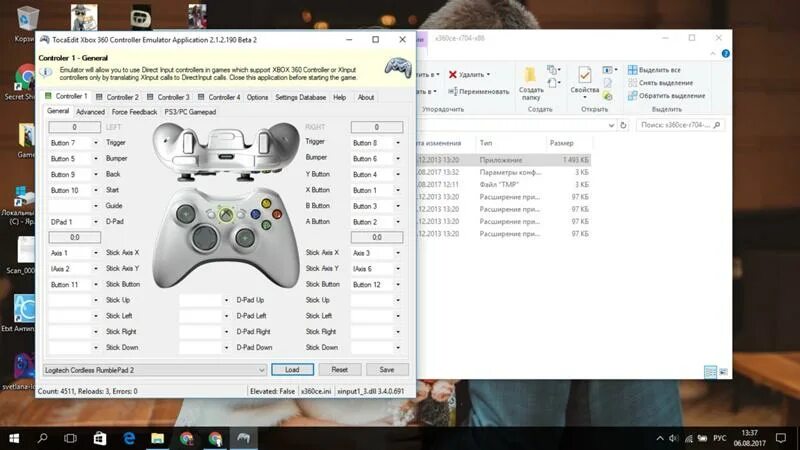
Task: Click the Save button
Action: pyautogui.click(x=387, y=369)
